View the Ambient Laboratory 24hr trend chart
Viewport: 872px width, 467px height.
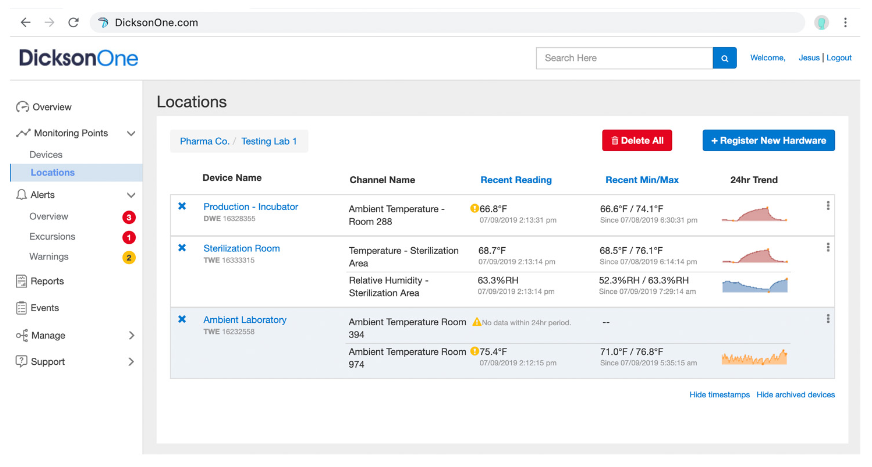[x=755, y=356]
